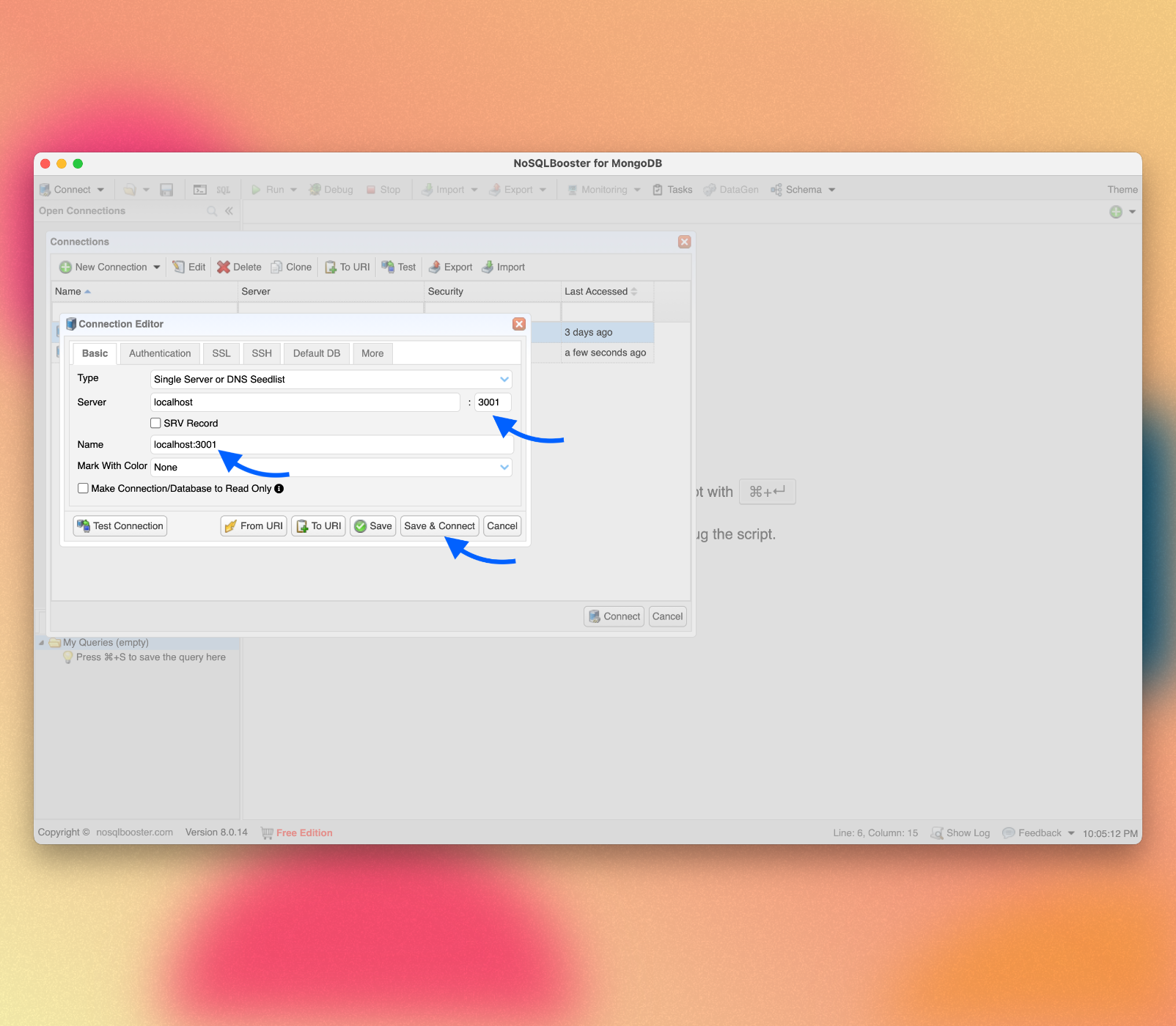Click Edit in Connections toolbar
Image resolution: width=1176 pixels, height=1026 pixels.
[189, 267]
